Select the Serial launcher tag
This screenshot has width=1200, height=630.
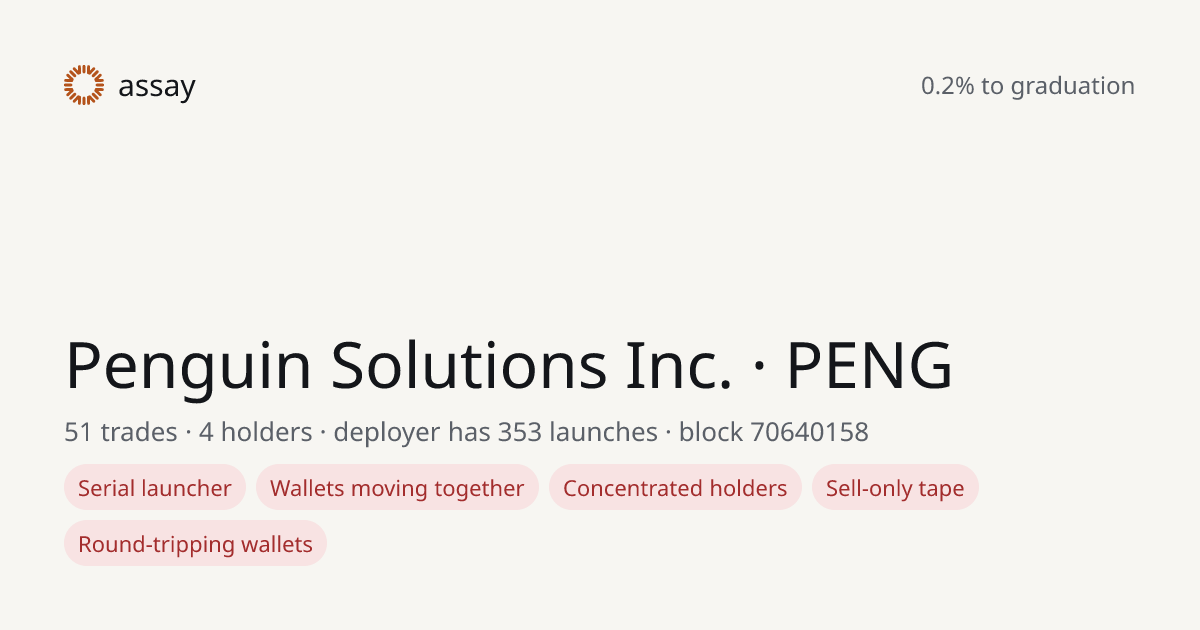point(155,488)
